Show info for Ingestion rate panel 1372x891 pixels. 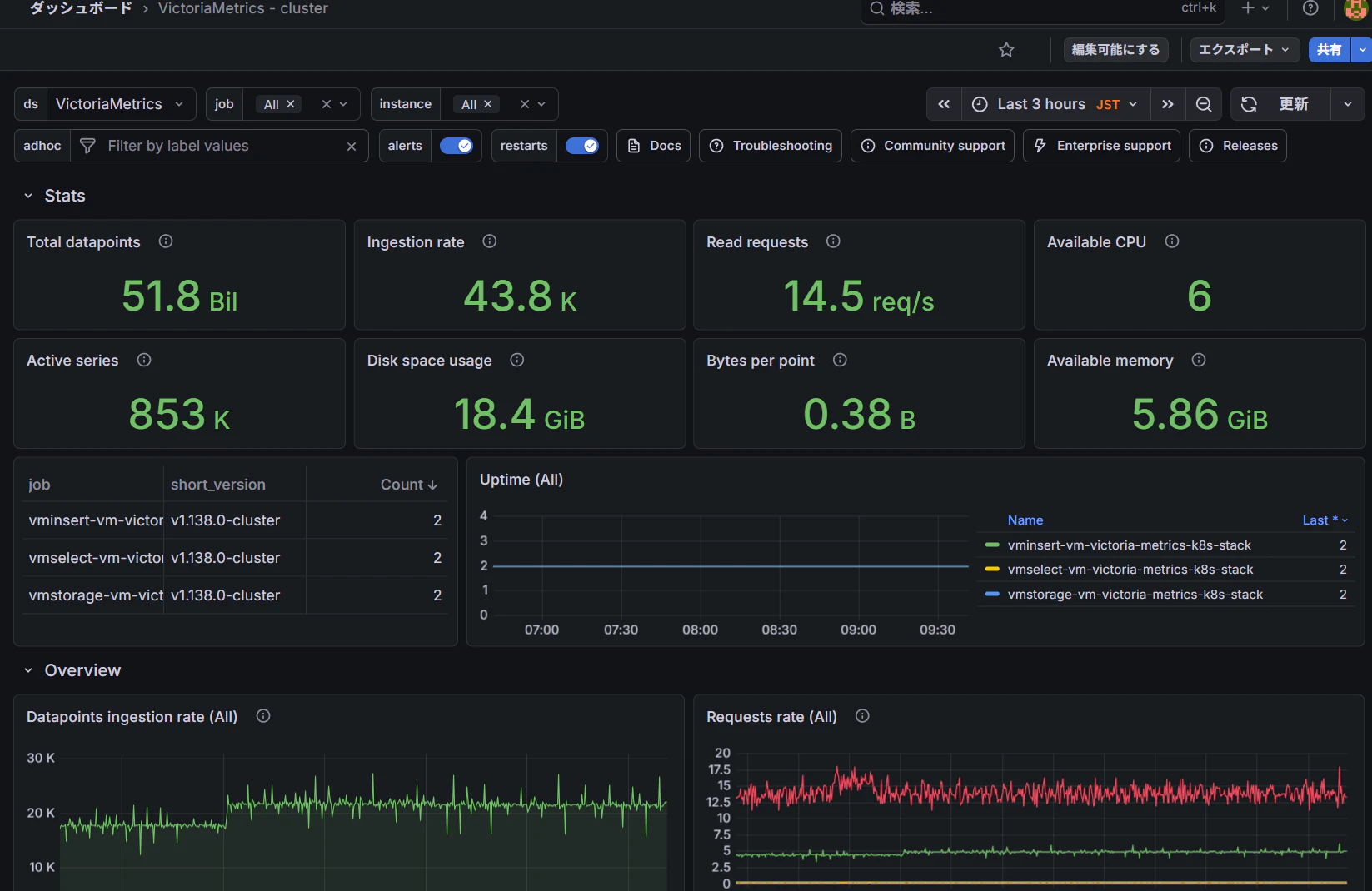pyautogui.click(x=490, y=241)
